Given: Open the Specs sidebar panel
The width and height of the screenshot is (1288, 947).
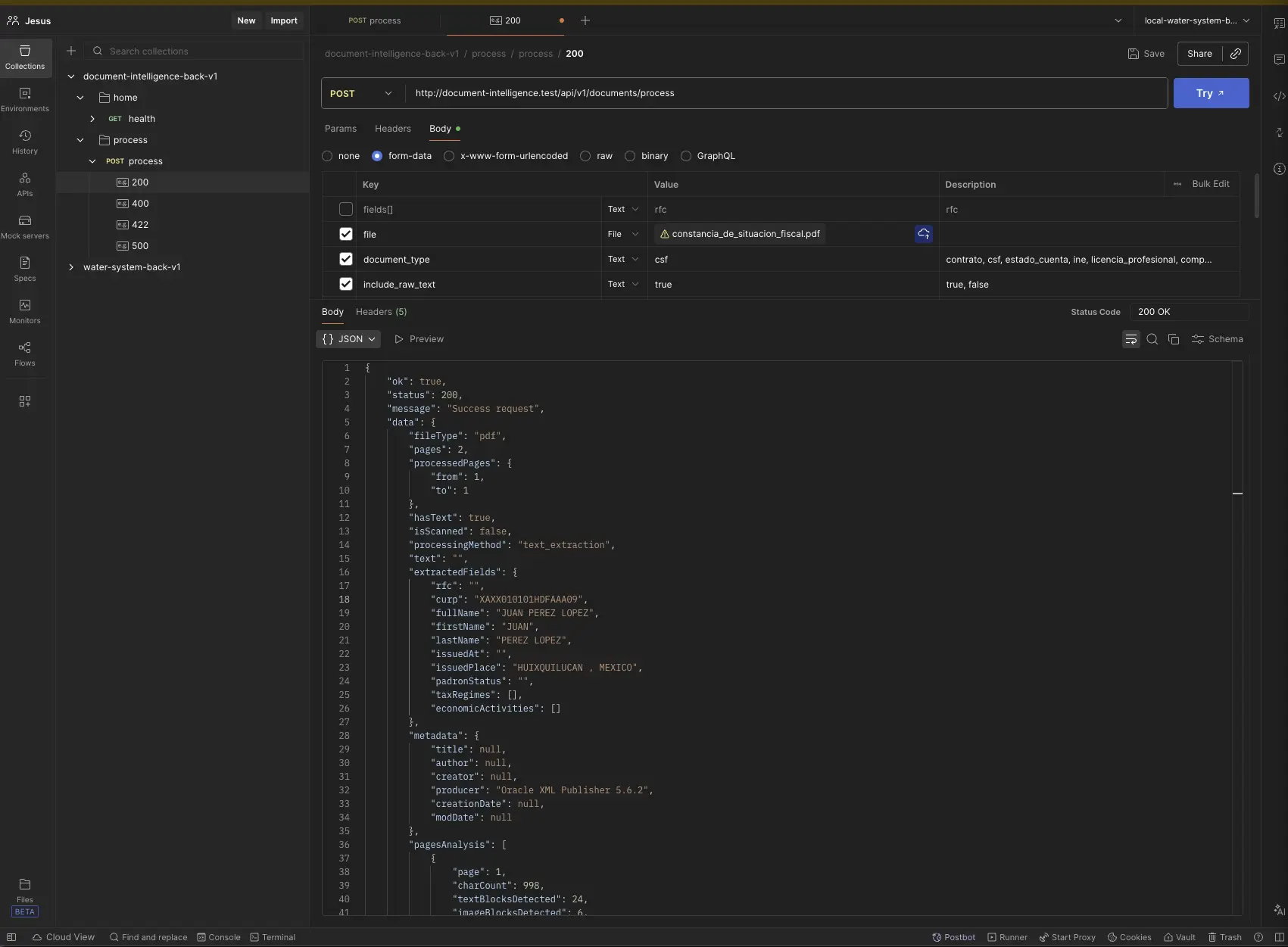Looking at the screenshot, I should point(25,269).
